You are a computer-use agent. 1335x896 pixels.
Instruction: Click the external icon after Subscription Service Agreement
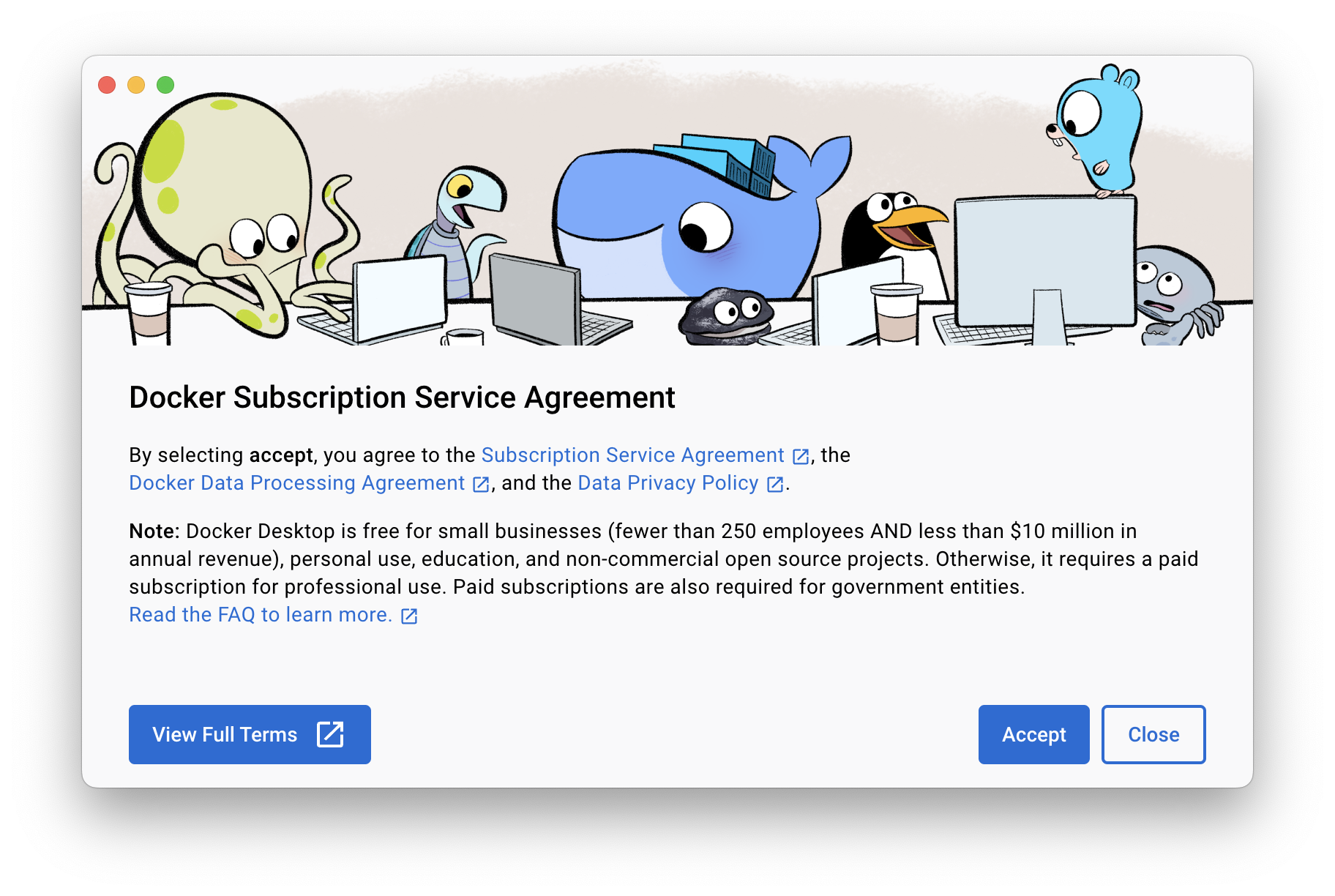(801, 456)
